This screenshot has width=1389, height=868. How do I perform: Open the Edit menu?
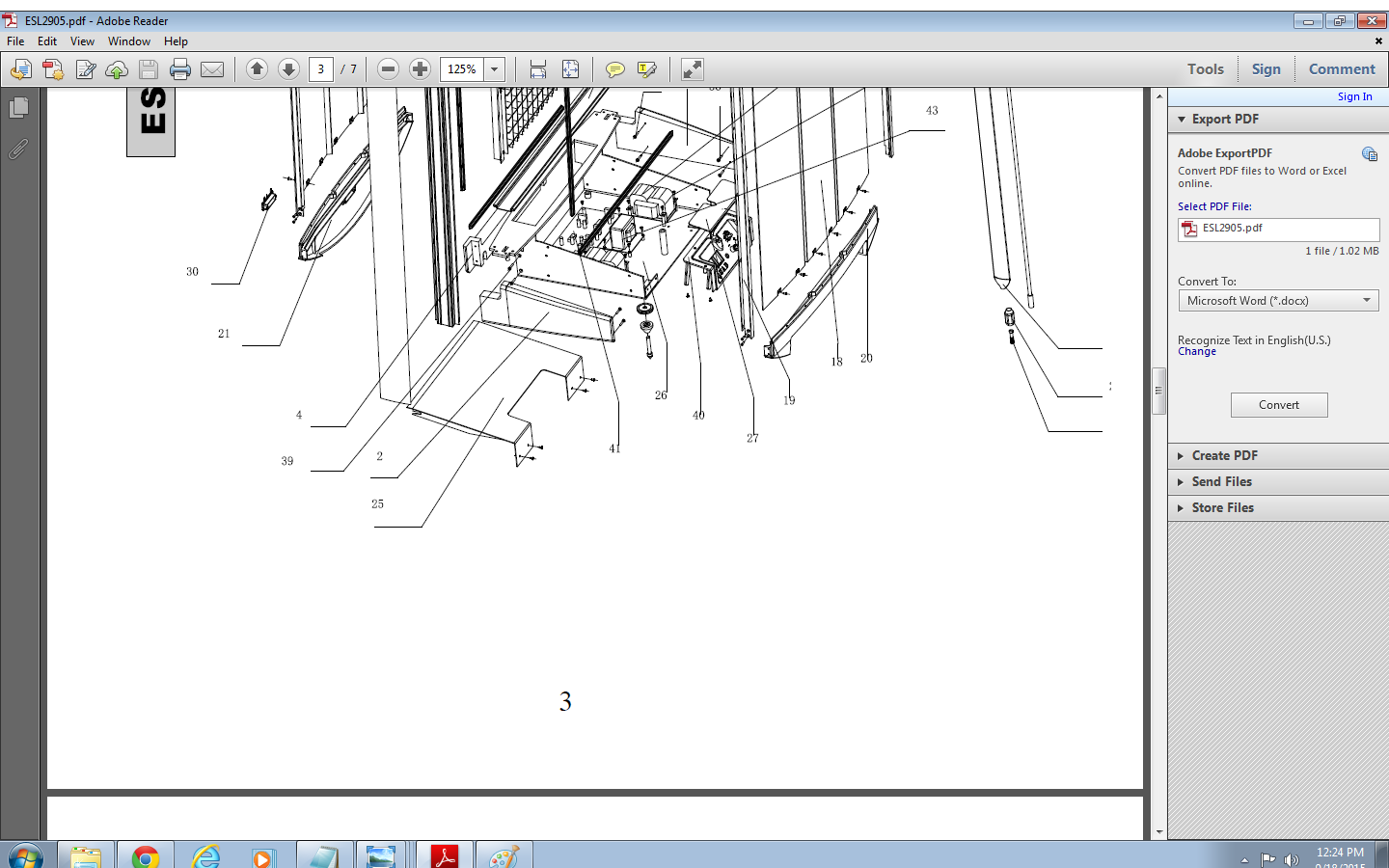tap(47, 41)
